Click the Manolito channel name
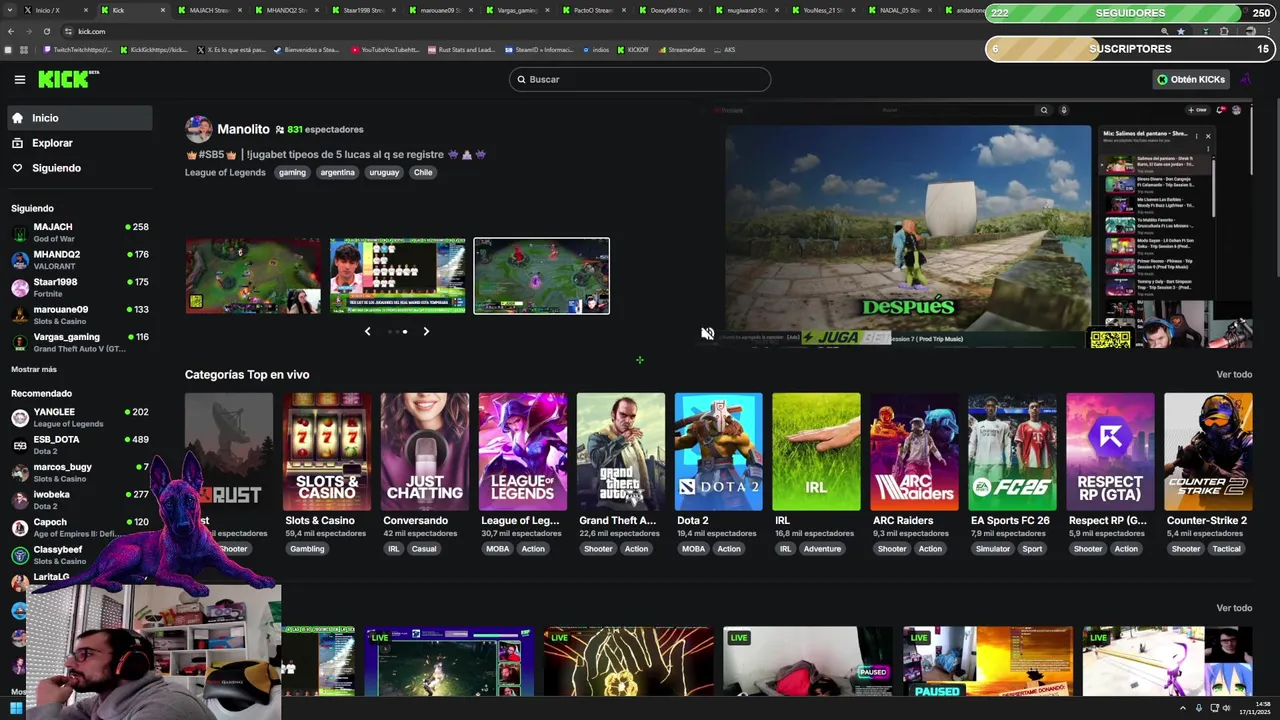The height and width of the screenshot is (720, 1280). click(243, 129)
